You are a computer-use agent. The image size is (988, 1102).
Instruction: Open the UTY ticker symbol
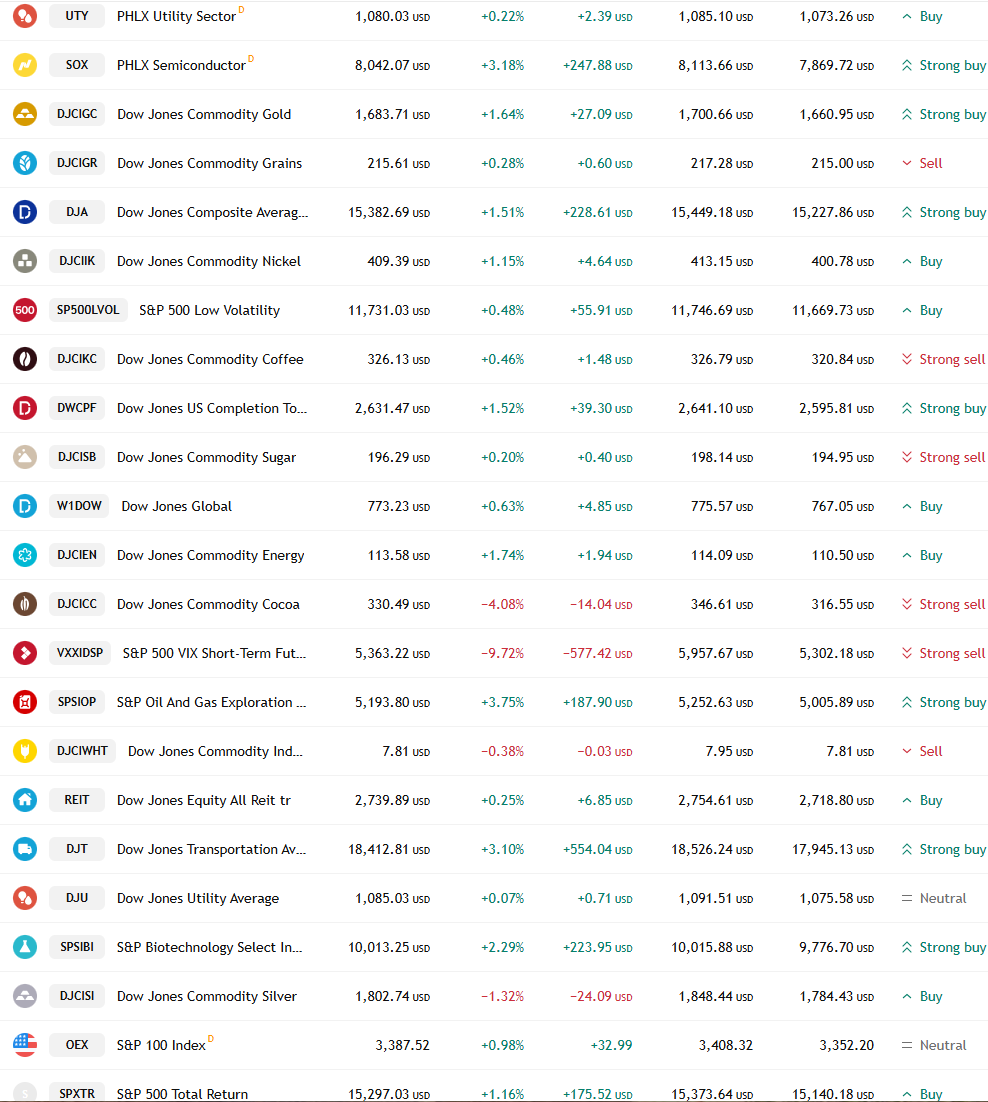coord(77,15)
